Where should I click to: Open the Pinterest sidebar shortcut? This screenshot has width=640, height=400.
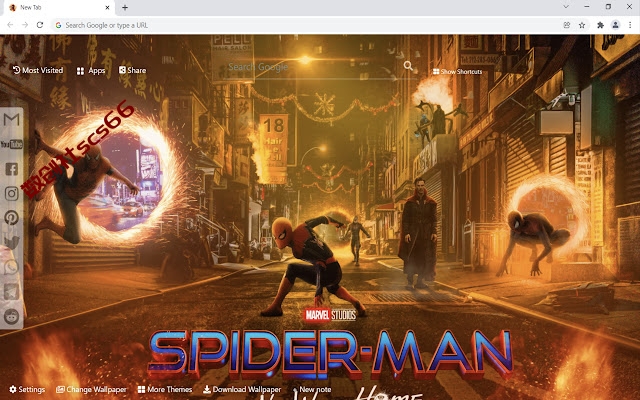coord(11,218)
